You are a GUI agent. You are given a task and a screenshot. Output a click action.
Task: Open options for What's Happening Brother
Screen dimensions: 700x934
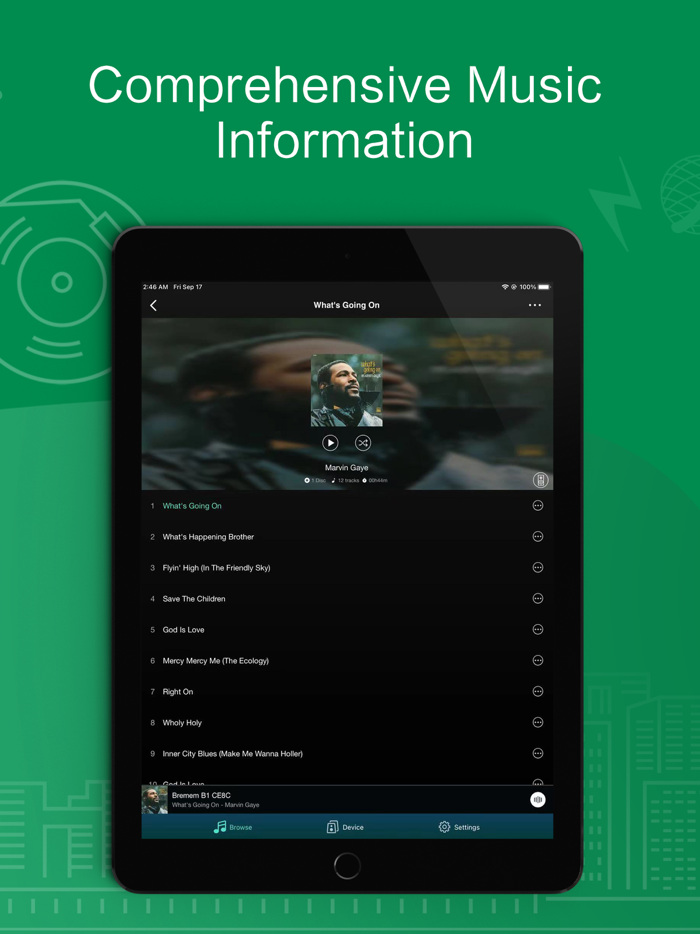(x=537, y=537)
